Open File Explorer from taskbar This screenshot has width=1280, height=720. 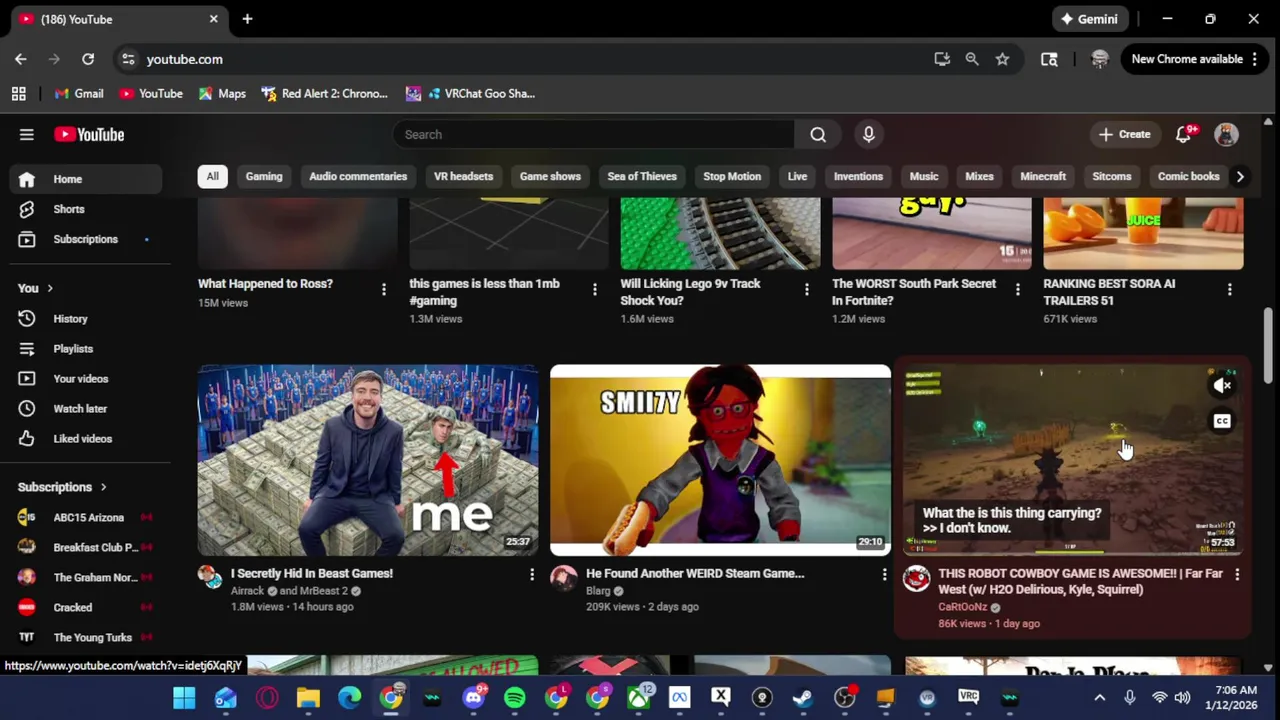308,697
